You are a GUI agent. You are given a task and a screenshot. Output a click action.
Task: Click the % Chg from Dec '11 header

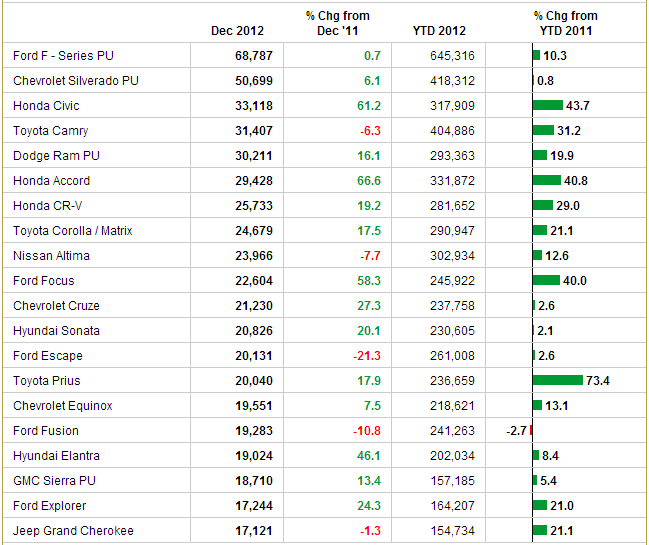[x=338, y=23]
